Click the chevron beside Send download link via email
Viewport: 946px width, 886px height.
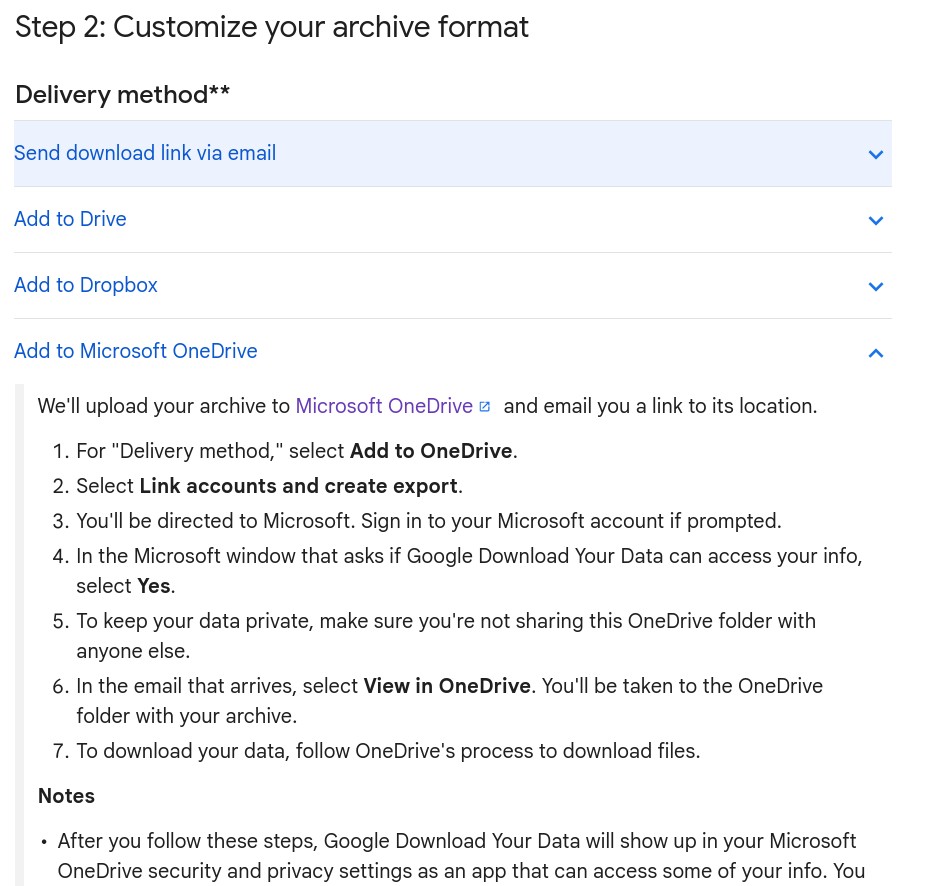(x=875, y=154)
